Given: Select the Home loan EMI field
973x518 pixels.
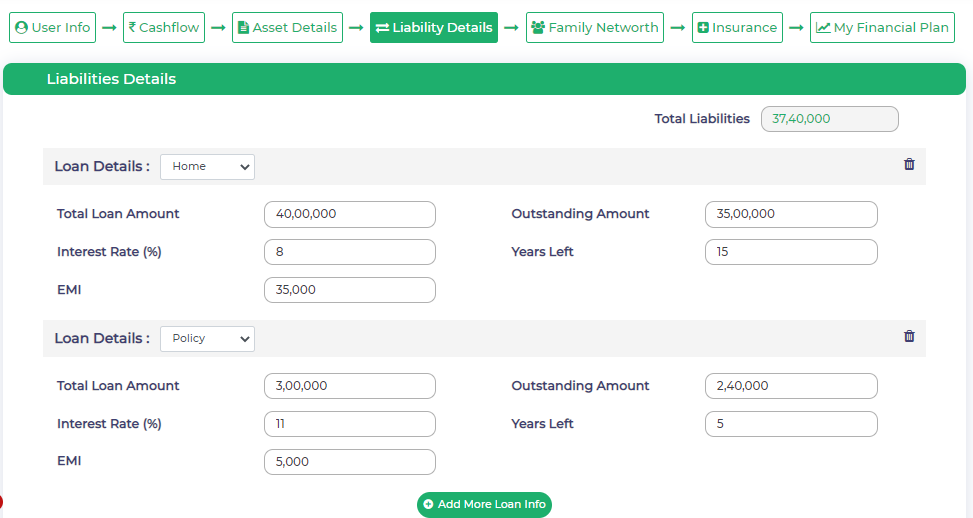Looking at the screenshot, I should (350, 290).
